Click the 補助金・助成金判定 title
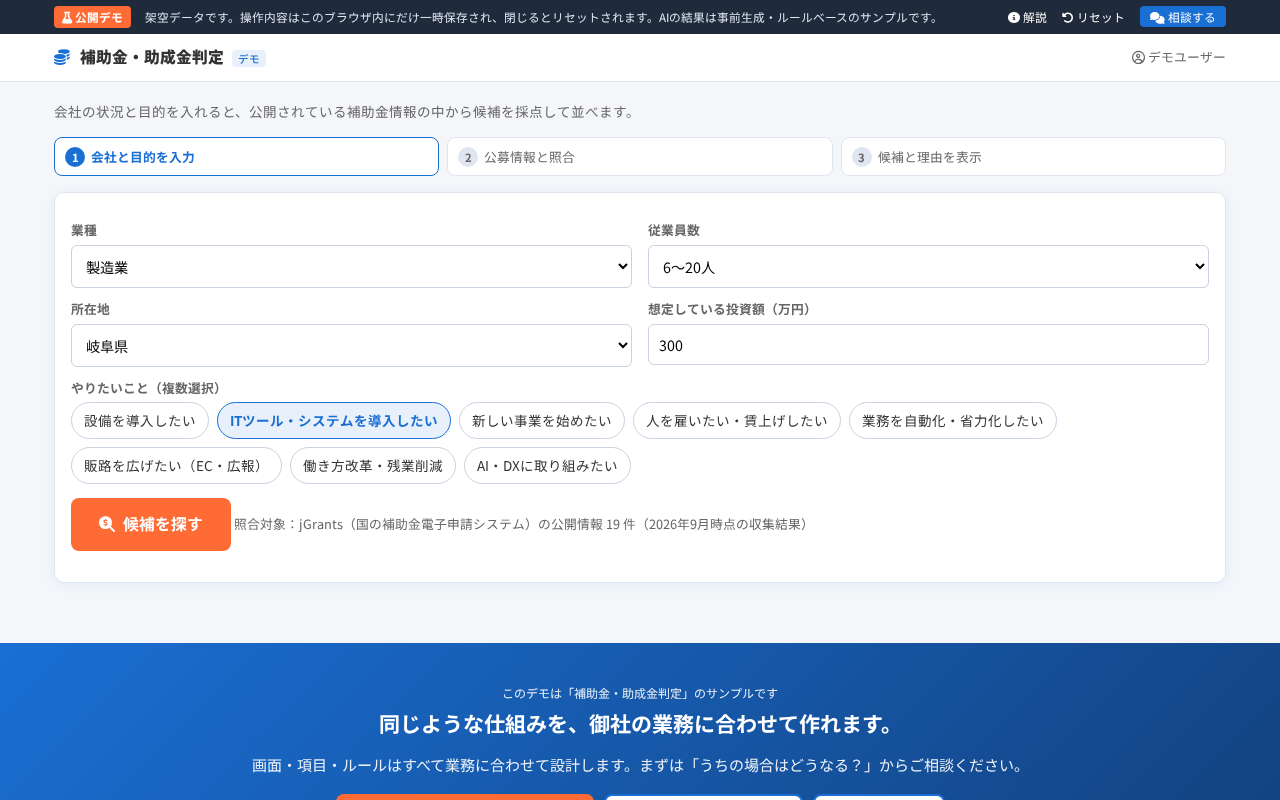 [152, 57]
